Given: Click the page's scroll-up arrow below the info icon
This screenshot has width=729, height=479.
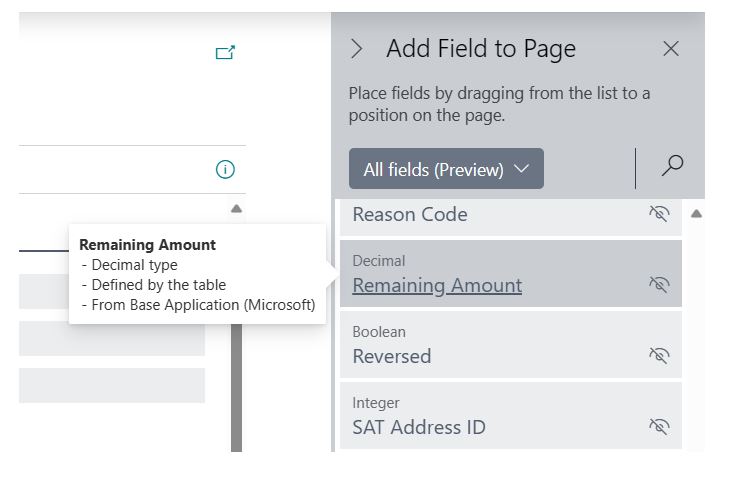Looking at the screenshot, I should coord(236,209).
